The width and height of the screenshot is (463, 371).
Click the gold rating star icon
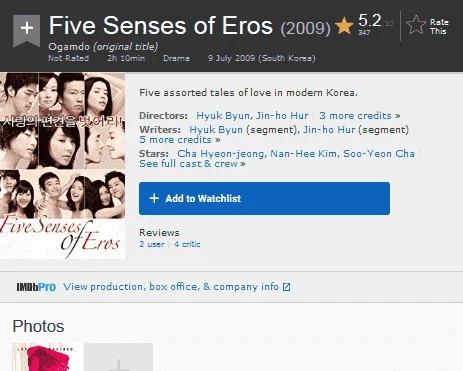[344, 26]
